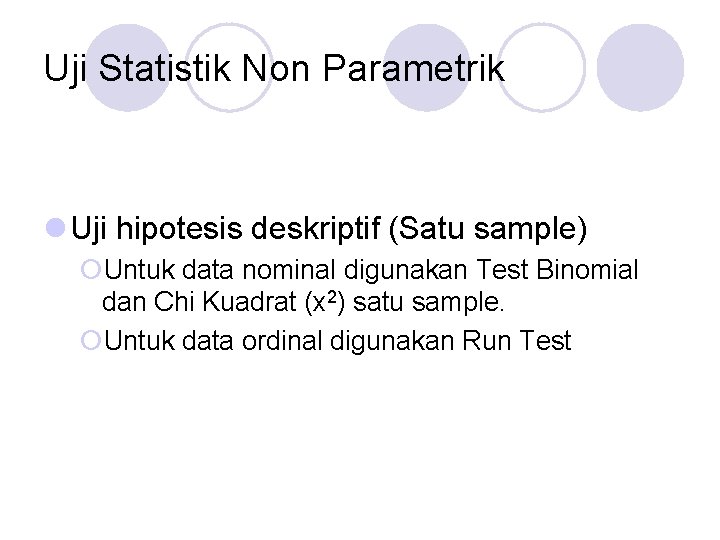Click the filled circle behind the word 'Parametrik'
Viewport: 720px width, 540px height.
tap(427, 68)
